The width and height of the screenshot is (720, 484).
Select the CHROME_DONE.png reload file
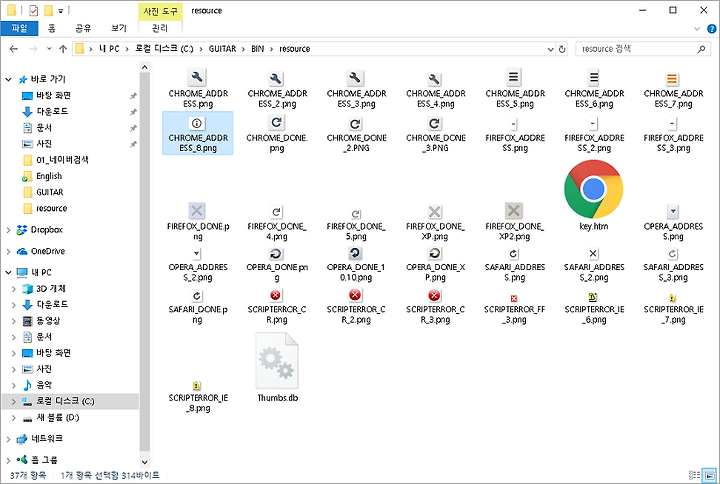coord(277,133)
